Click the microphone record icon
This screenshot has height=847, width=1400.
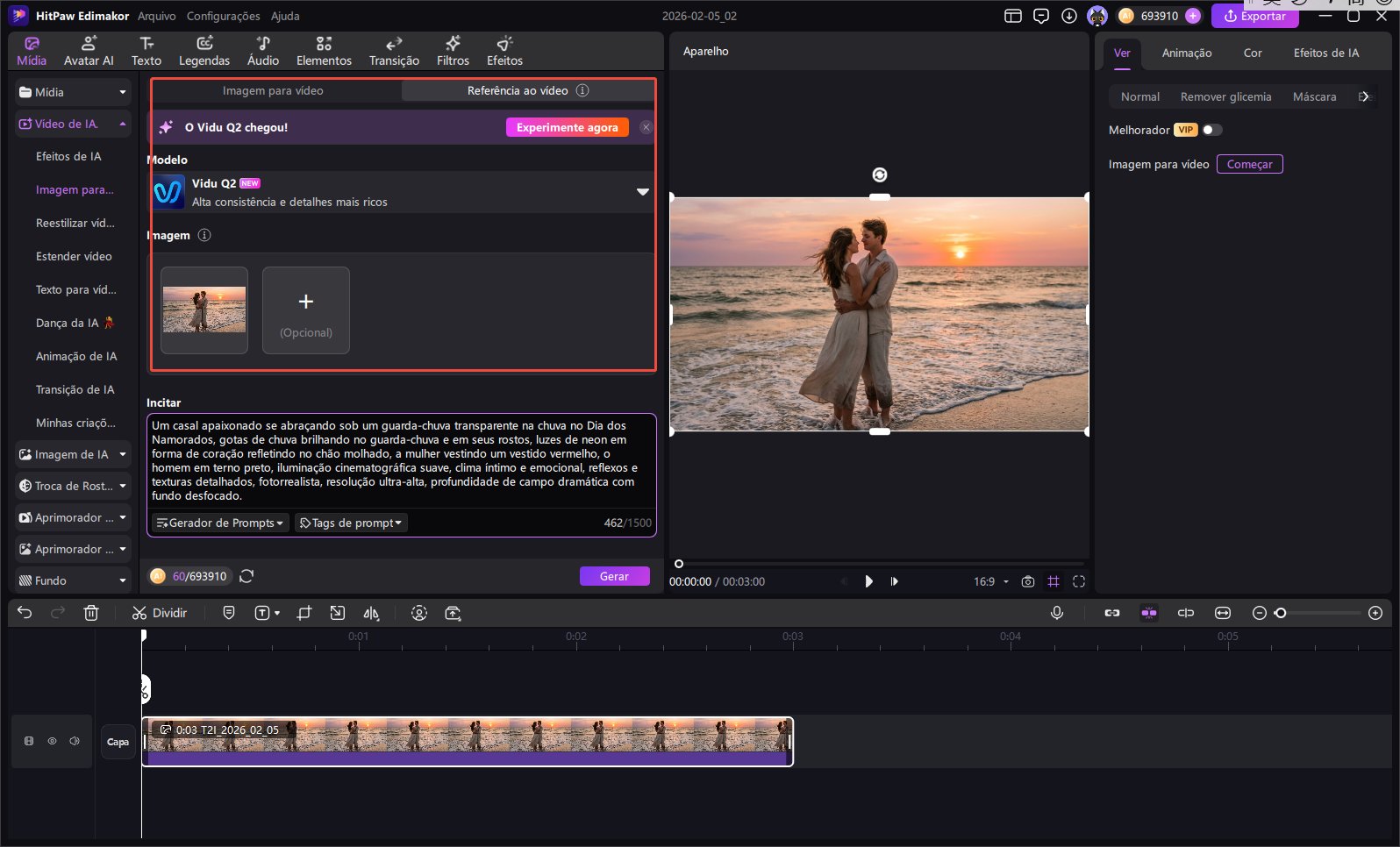(x=1057, y=613)
